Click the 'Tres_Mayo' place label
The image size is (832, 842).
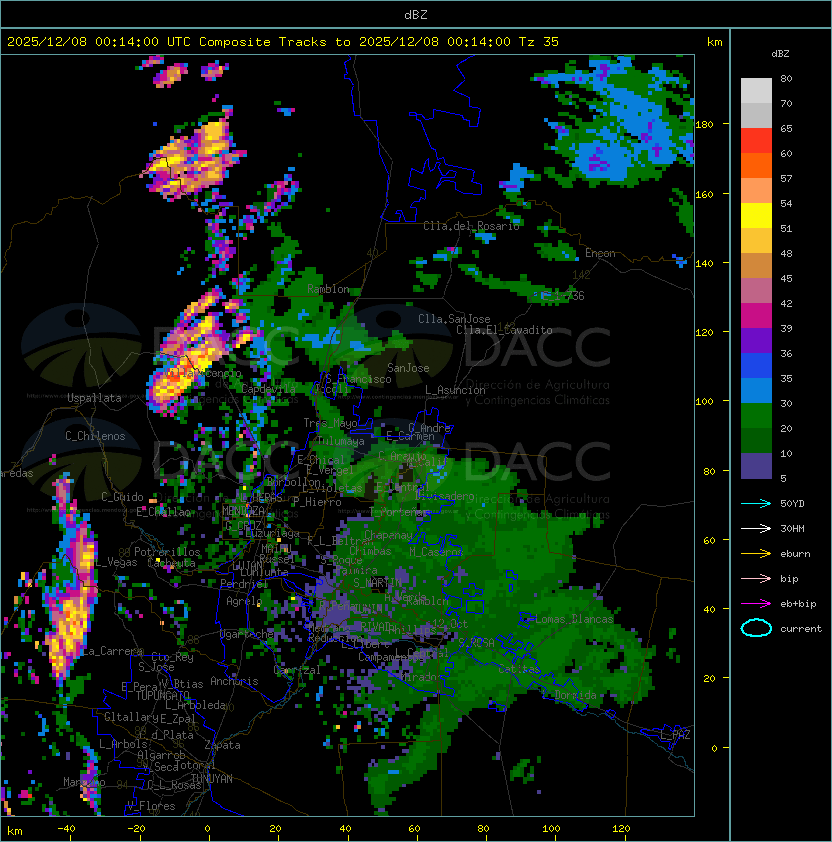pos(330,423)
